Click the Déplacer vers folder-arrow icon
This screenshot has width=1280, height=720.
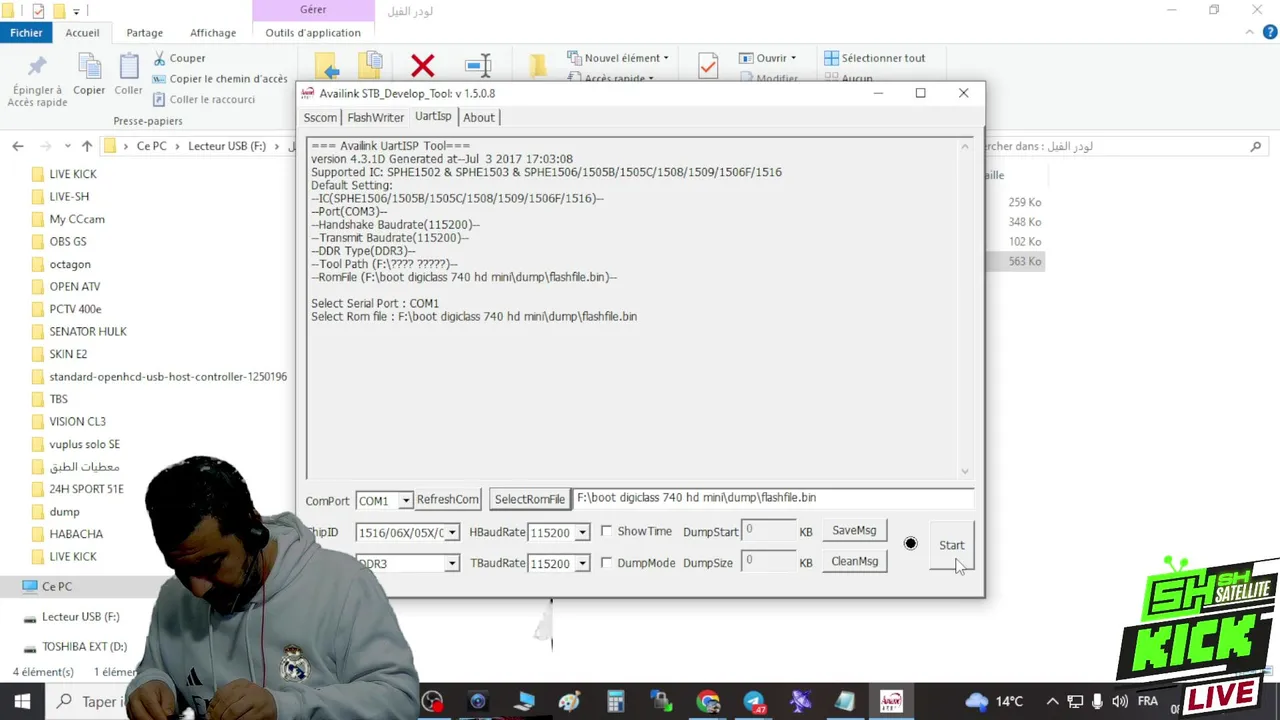[x=326, y=67]
